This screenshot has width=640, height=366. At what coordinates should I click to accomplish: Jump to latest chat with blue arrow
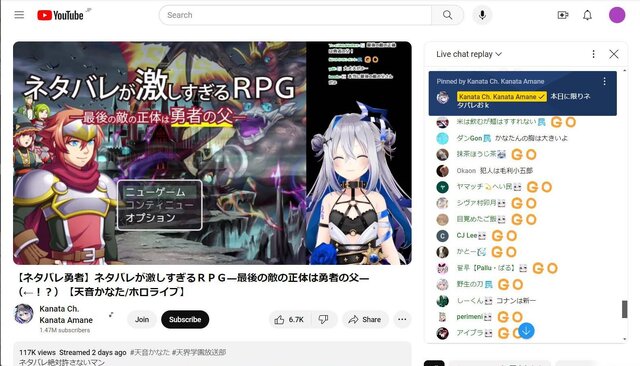pos(526,331)
